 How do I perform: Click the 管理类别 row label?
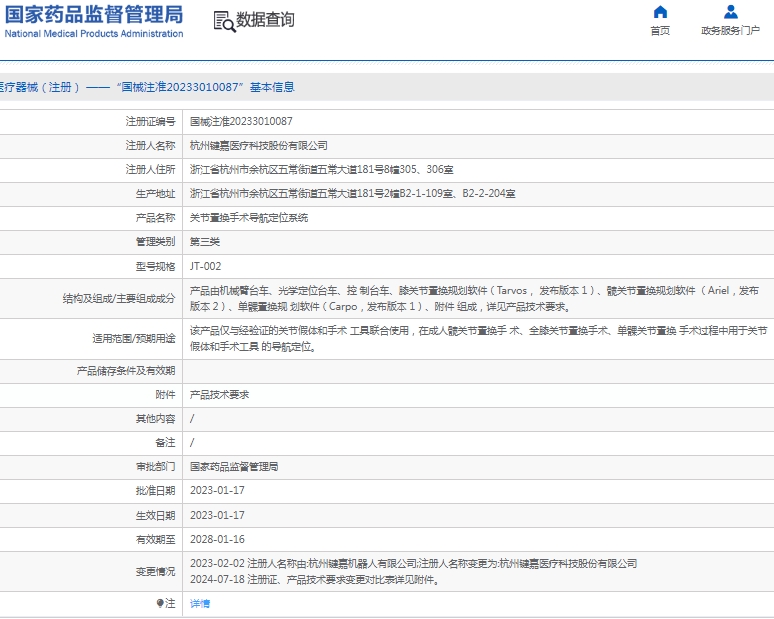[155, 242]
